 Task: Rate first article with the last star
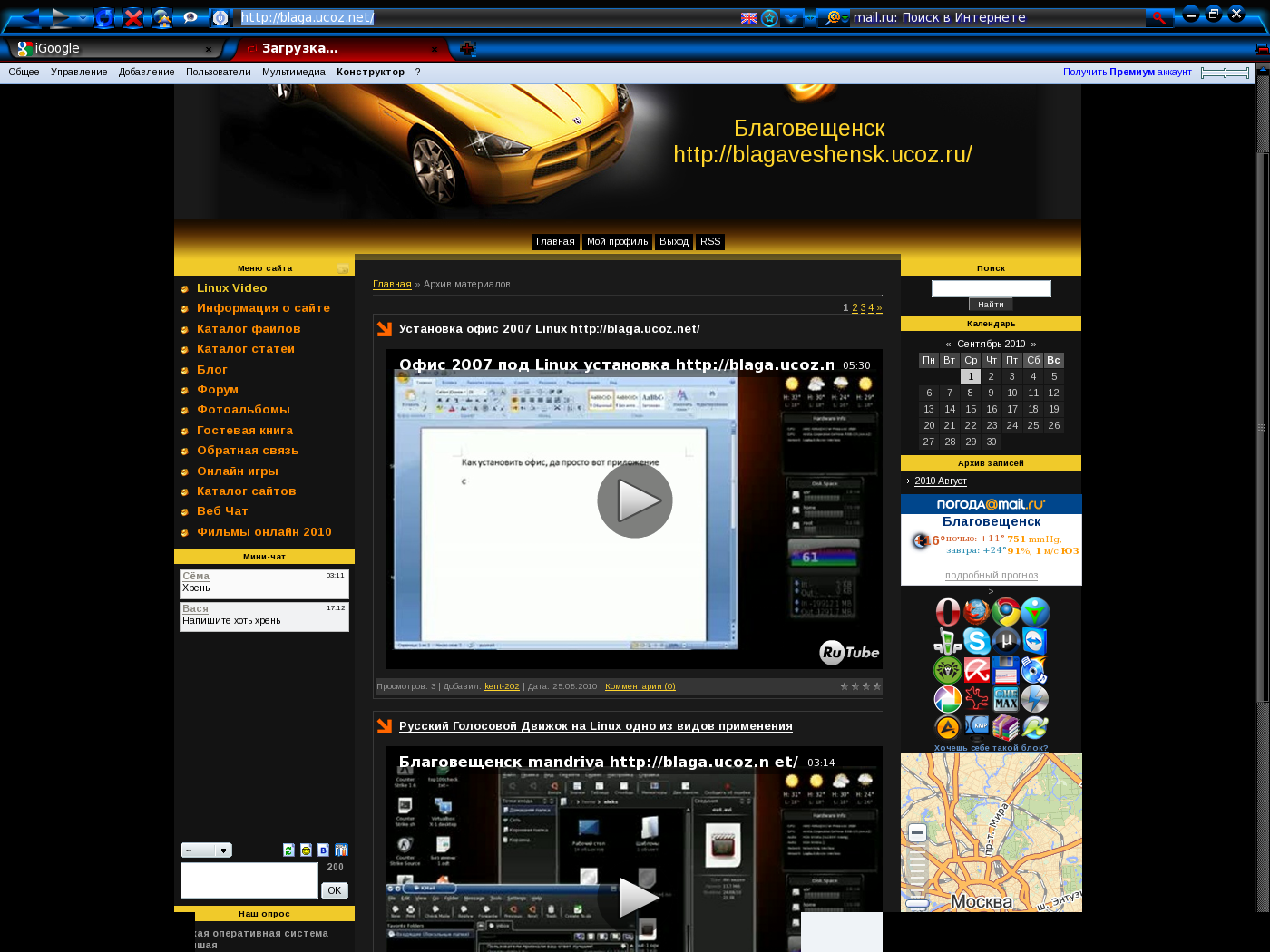(x=876, y=686)
